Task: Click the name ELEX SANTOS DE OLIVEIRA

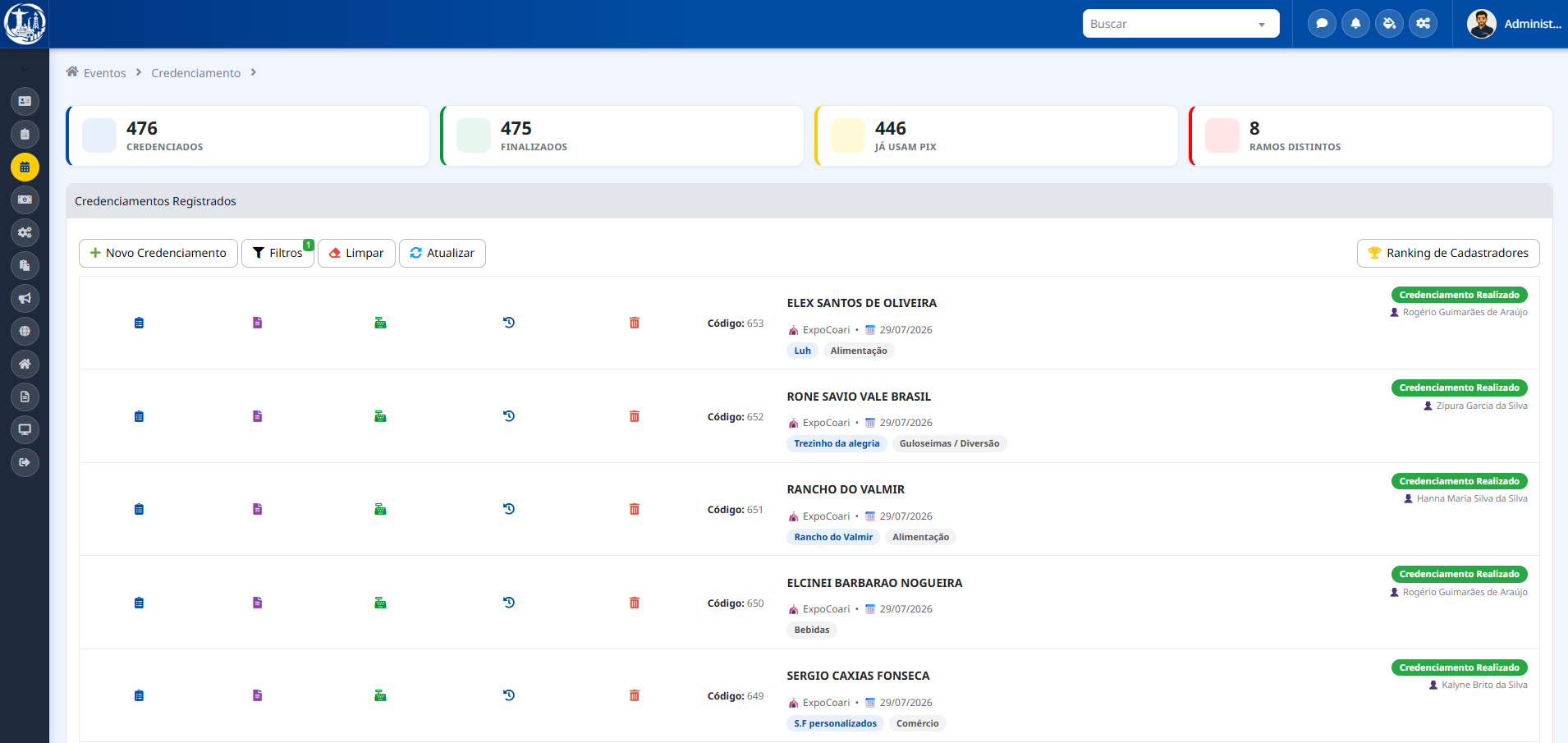Action: 861,303
